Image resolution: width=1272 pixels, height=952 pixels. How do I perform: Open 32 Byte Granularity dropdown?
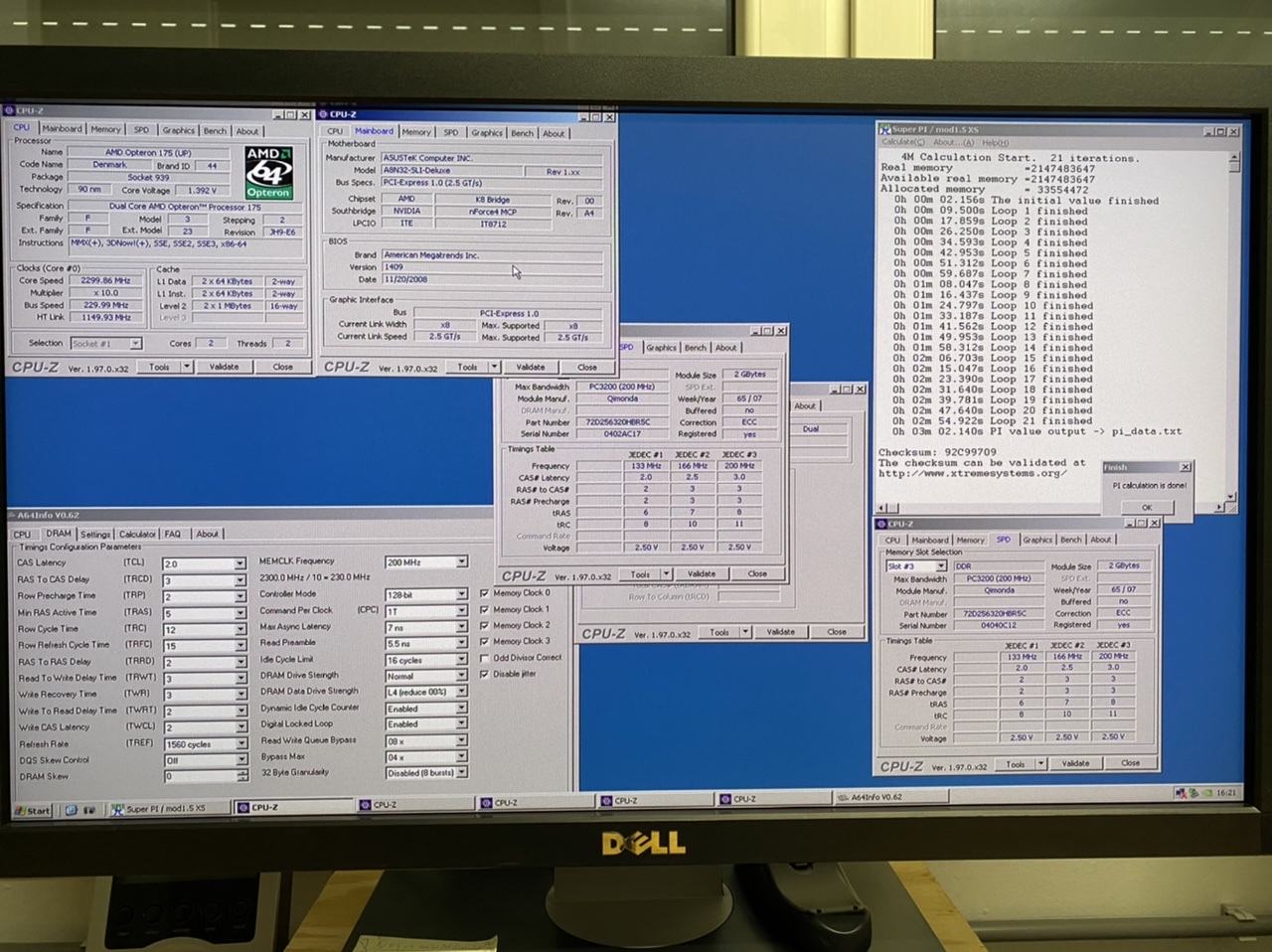pos(461,772)
